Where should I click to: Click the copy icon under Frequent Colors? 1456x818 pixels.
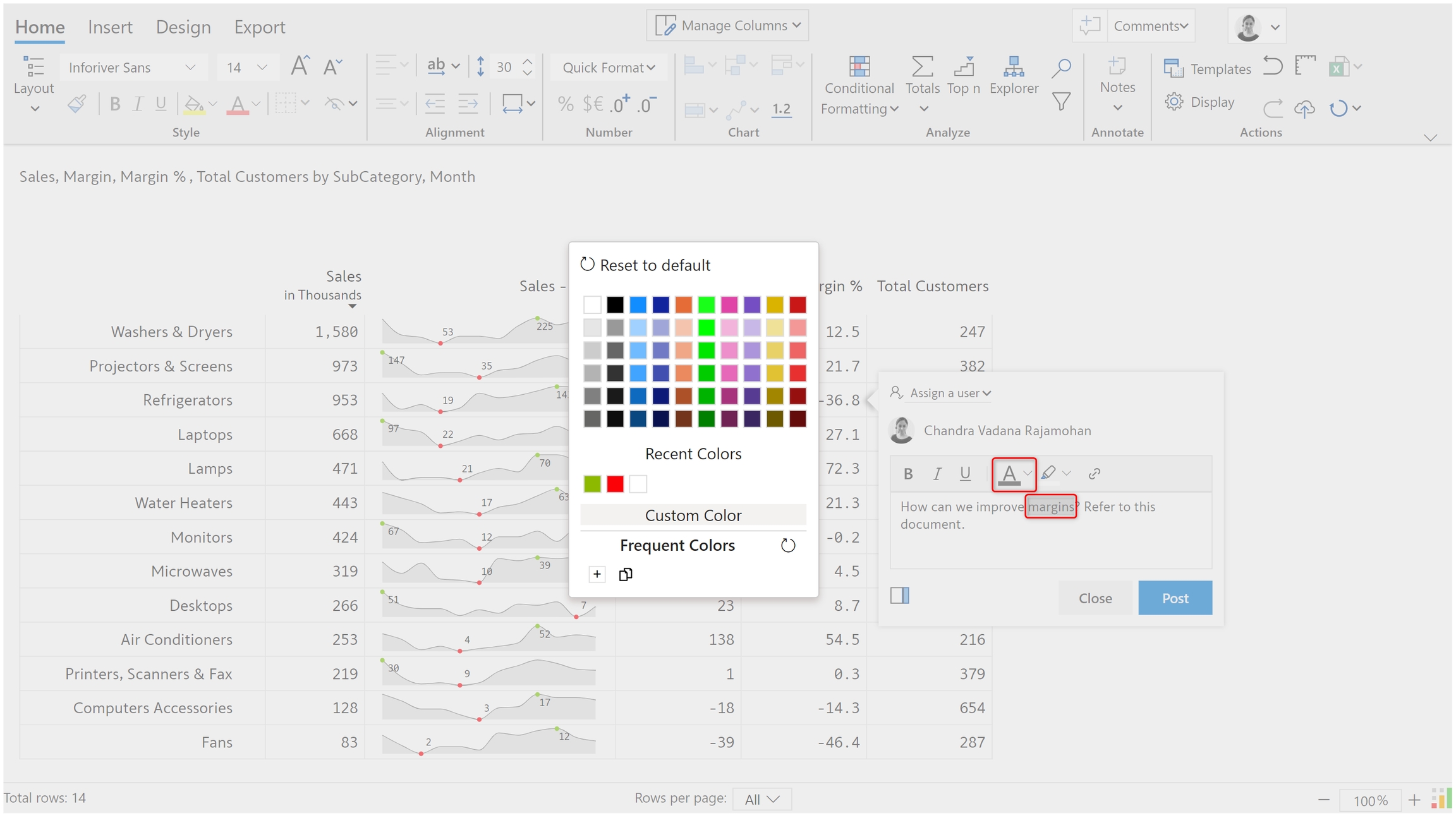click(x=625, y=574)
